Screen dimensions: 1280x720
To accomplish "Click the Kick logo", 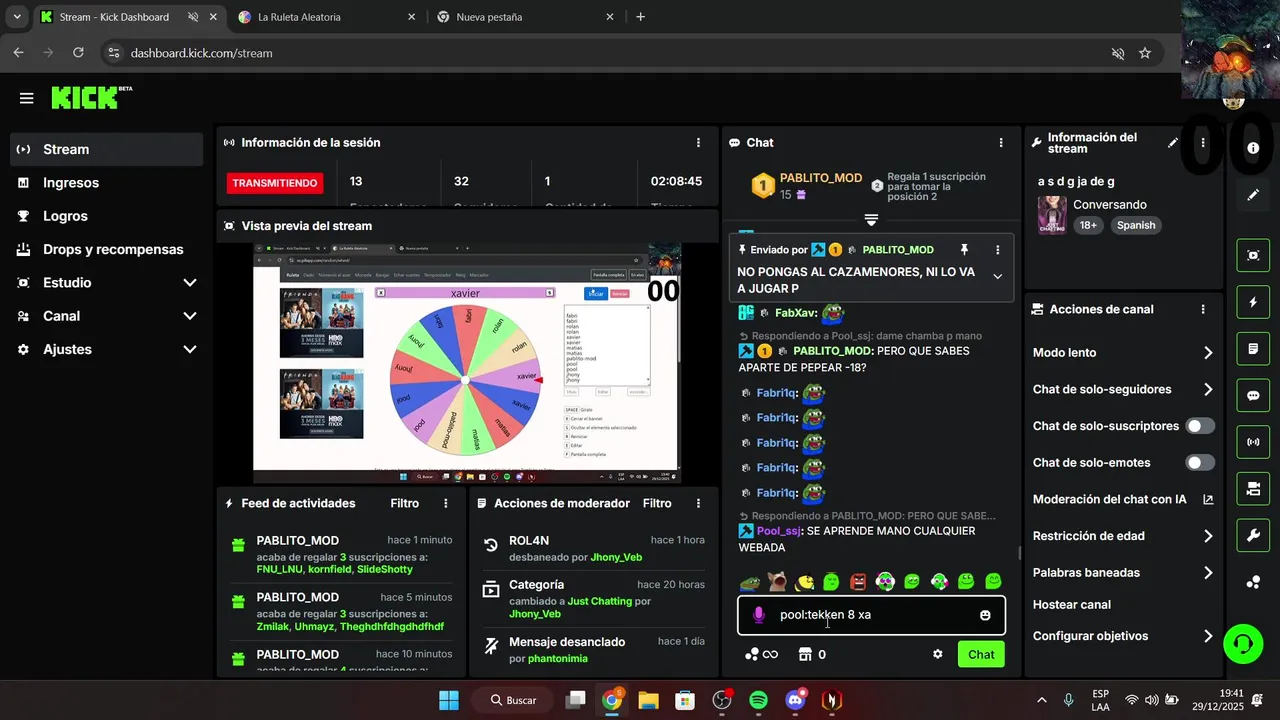I will [90, 97].
